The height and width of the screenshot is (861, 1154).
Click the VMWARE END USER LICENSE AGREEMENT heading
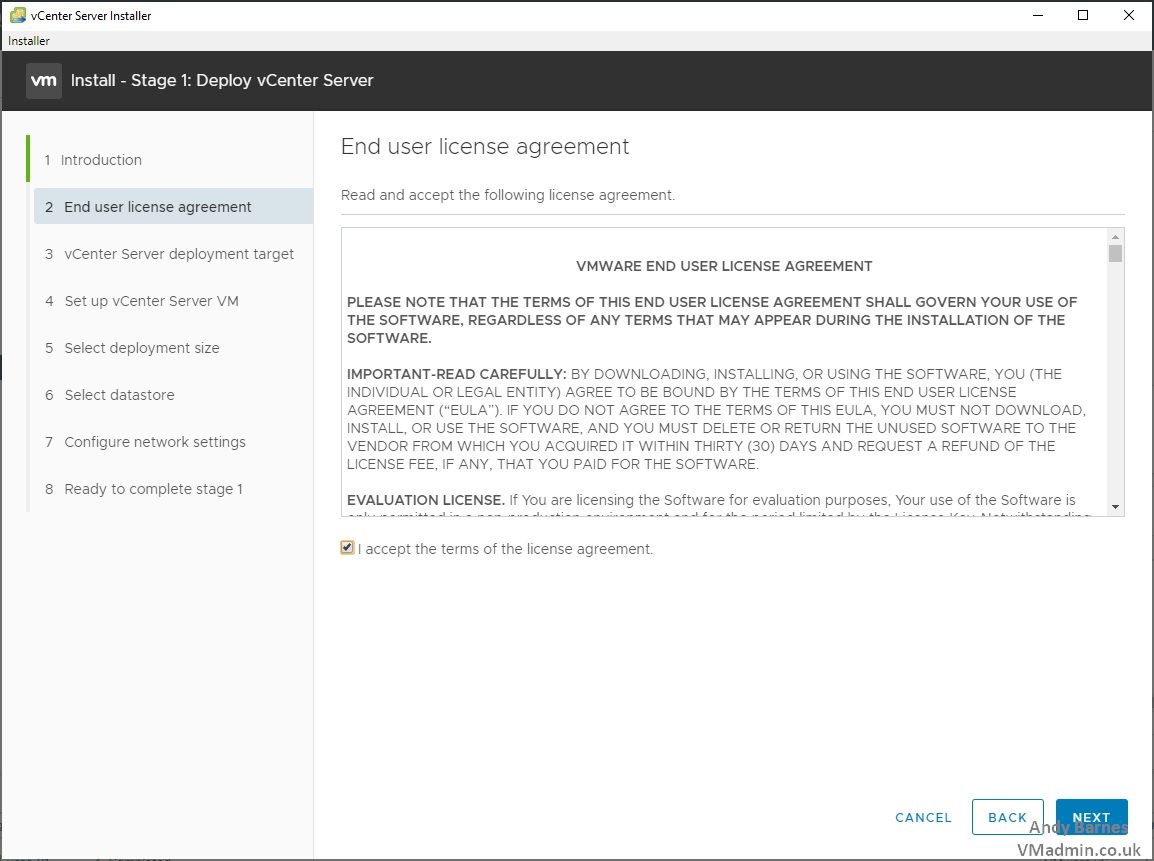724,266
